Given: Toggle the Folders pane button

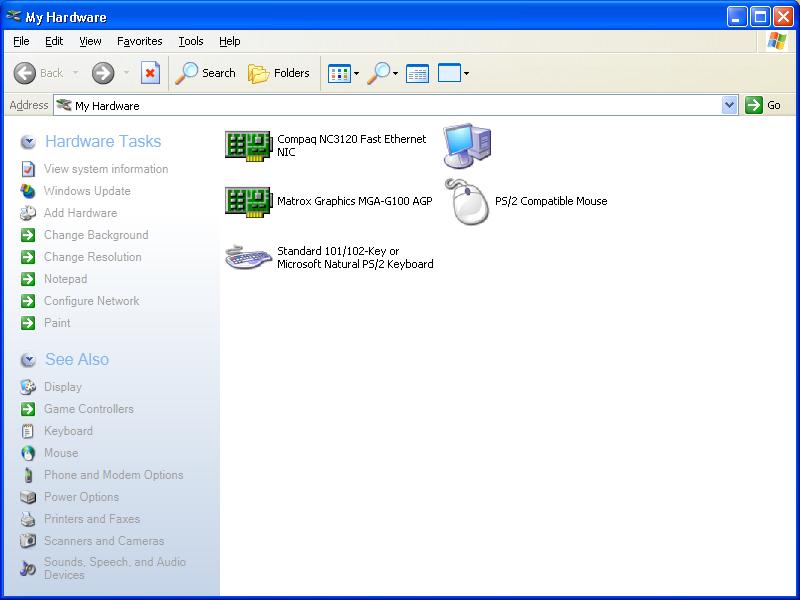Looking at the screenshot, I should click(x=279, y=73).
